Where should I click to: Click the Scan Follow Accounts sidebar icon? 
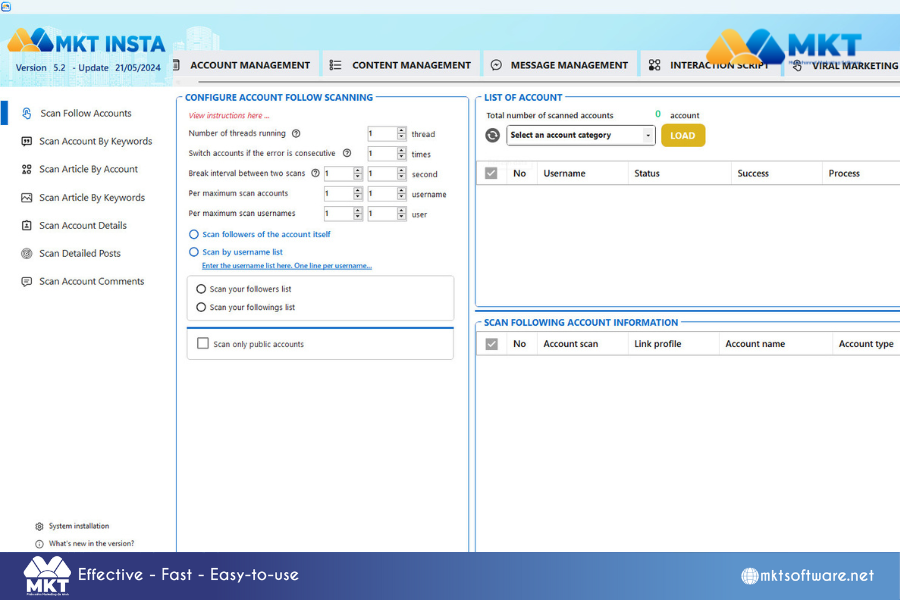[x=26, y=113]
